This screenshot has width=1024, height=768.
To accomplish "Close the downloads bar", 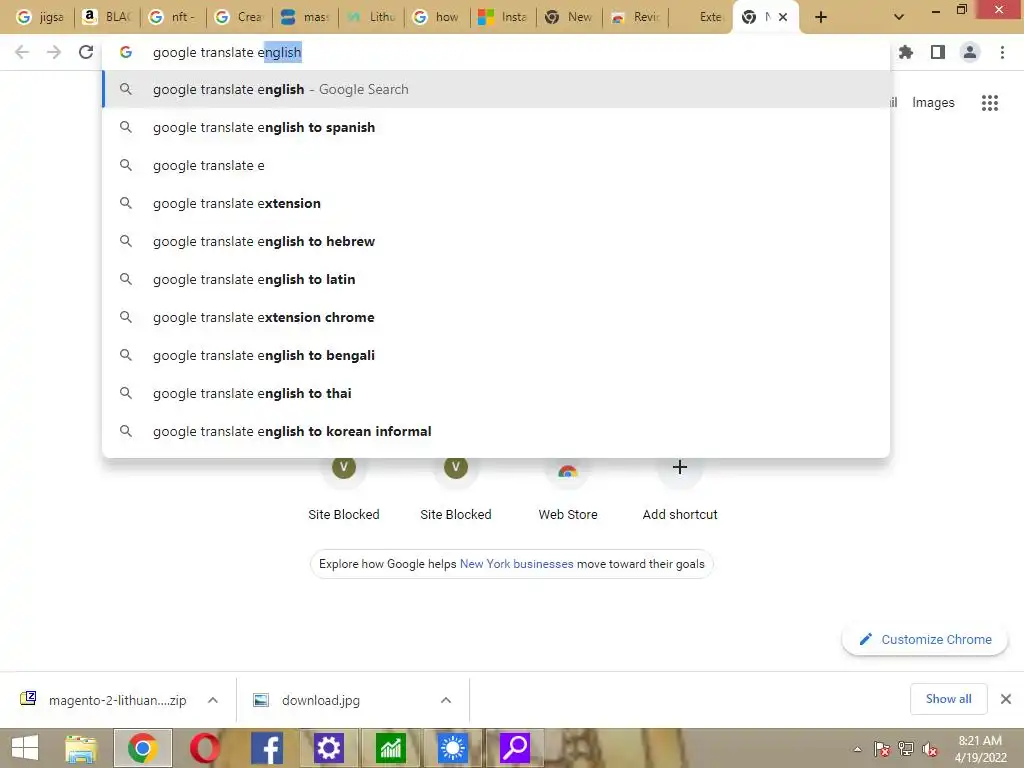I will tap(1006, 699).
